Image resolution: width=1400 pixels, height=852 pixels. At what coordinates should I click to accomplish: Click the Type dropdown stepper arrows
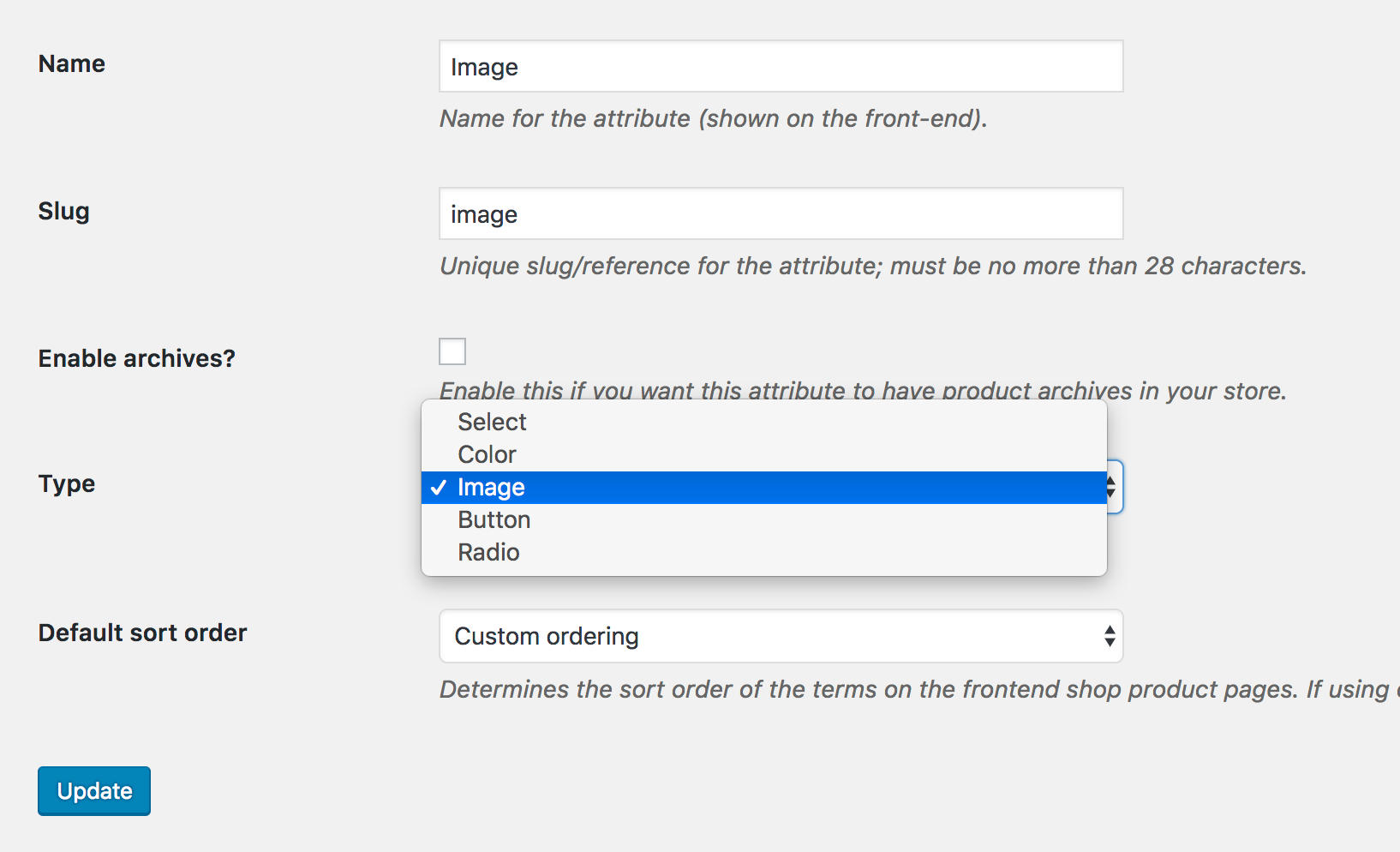coord(1111,487)
